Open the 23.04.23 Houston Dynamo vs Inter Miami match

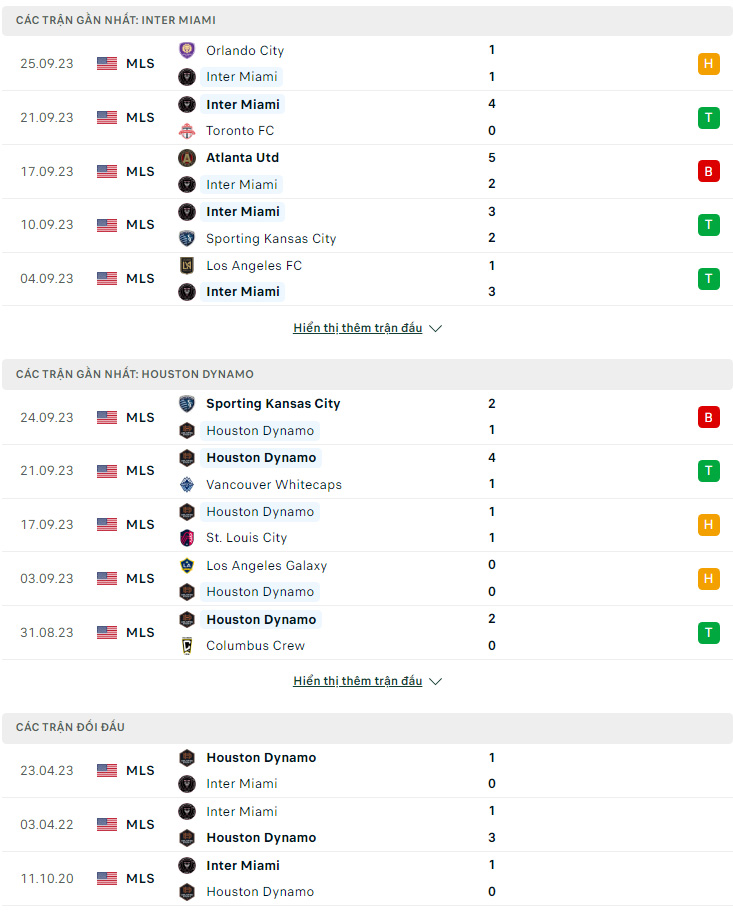click(367, 770)
